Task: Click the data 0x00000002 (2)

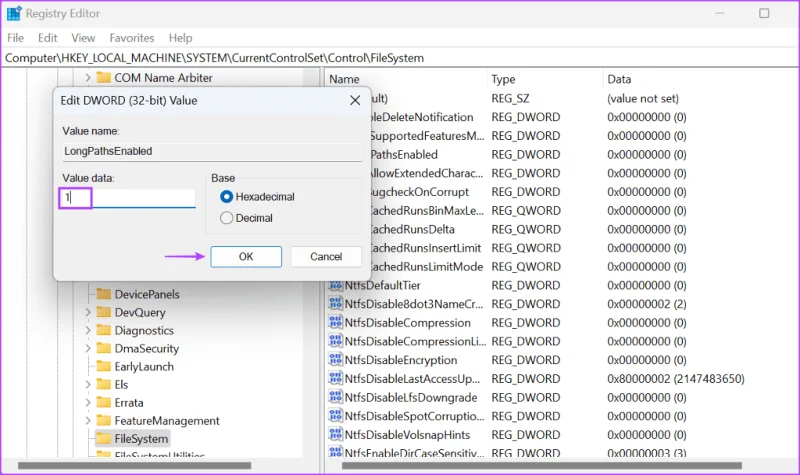Action: click(x=646, y=304)
